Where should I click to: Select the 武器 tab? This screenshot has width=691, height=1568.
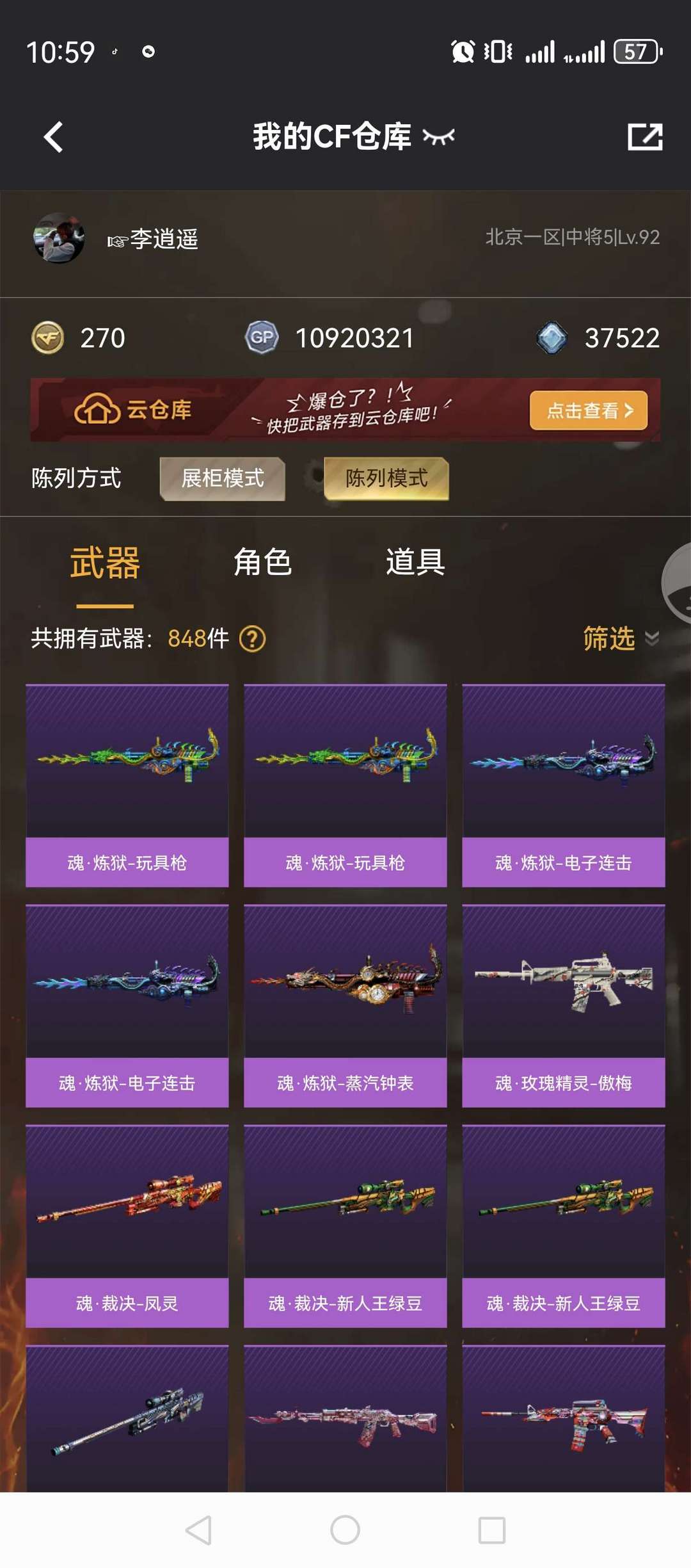105,563
